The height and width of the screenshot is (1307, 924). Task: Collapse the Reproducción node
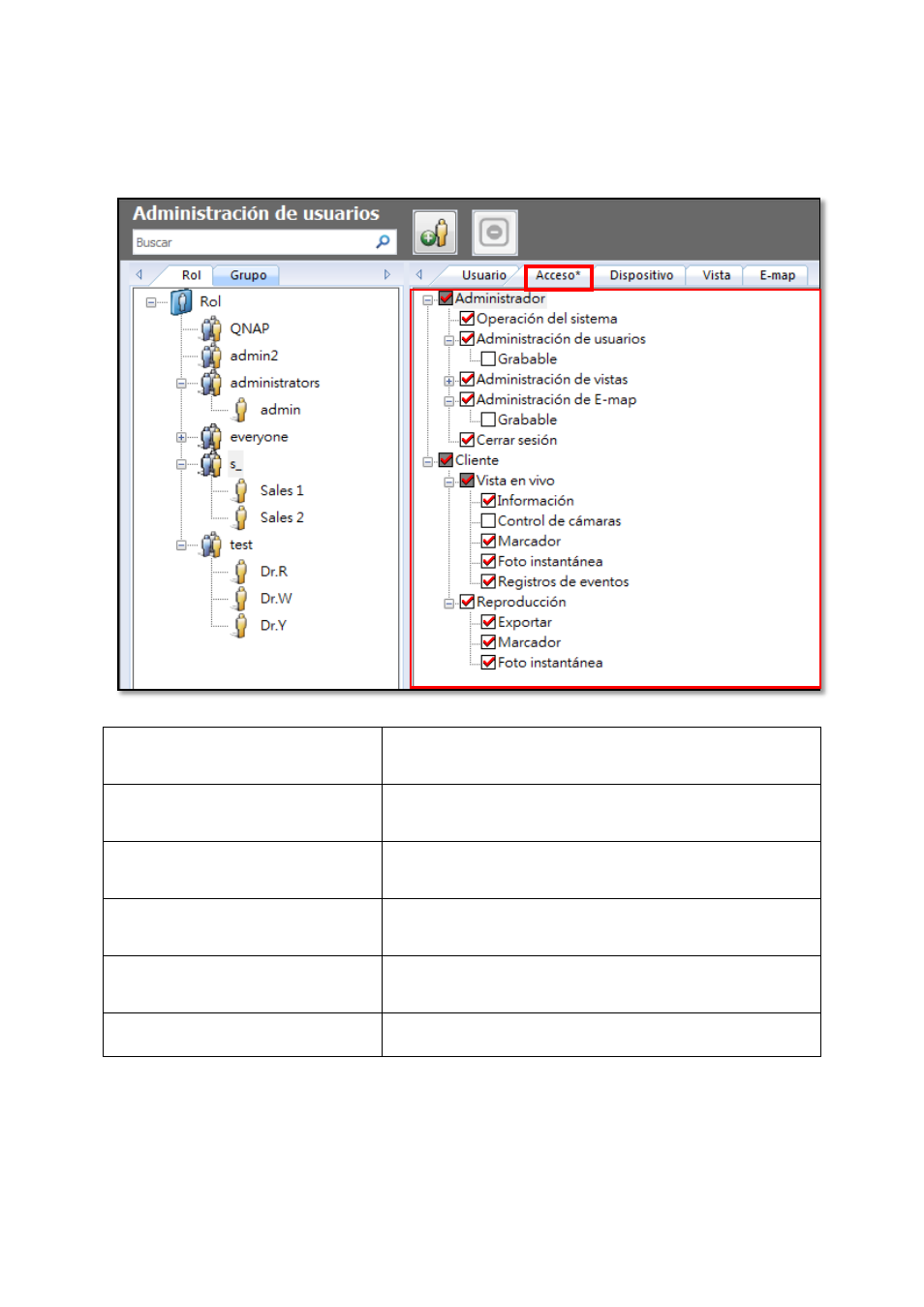(449, 604)
